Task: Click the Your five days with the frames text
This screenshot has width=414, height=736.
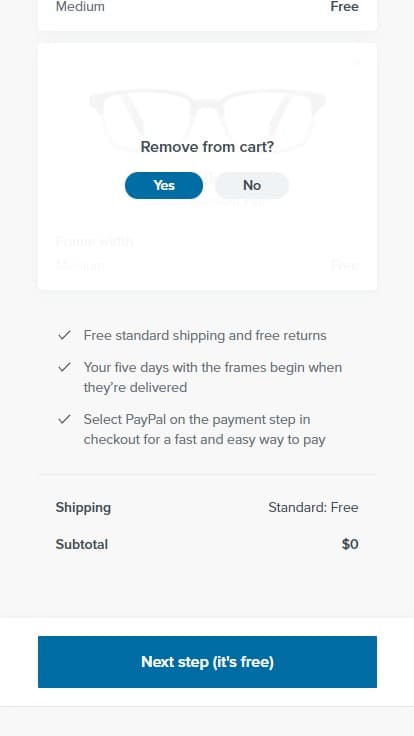Action: click(x=213, y=377)
